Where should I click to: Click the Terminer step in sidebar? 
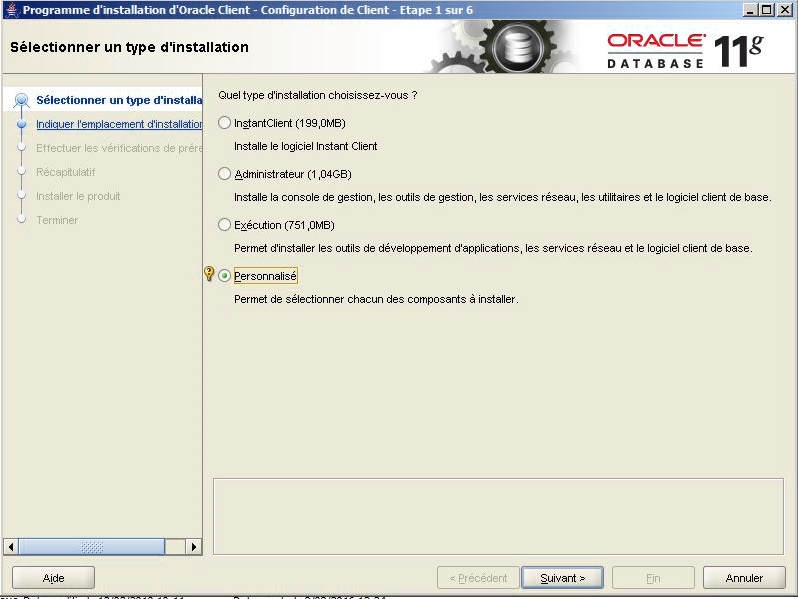point(57,220)
